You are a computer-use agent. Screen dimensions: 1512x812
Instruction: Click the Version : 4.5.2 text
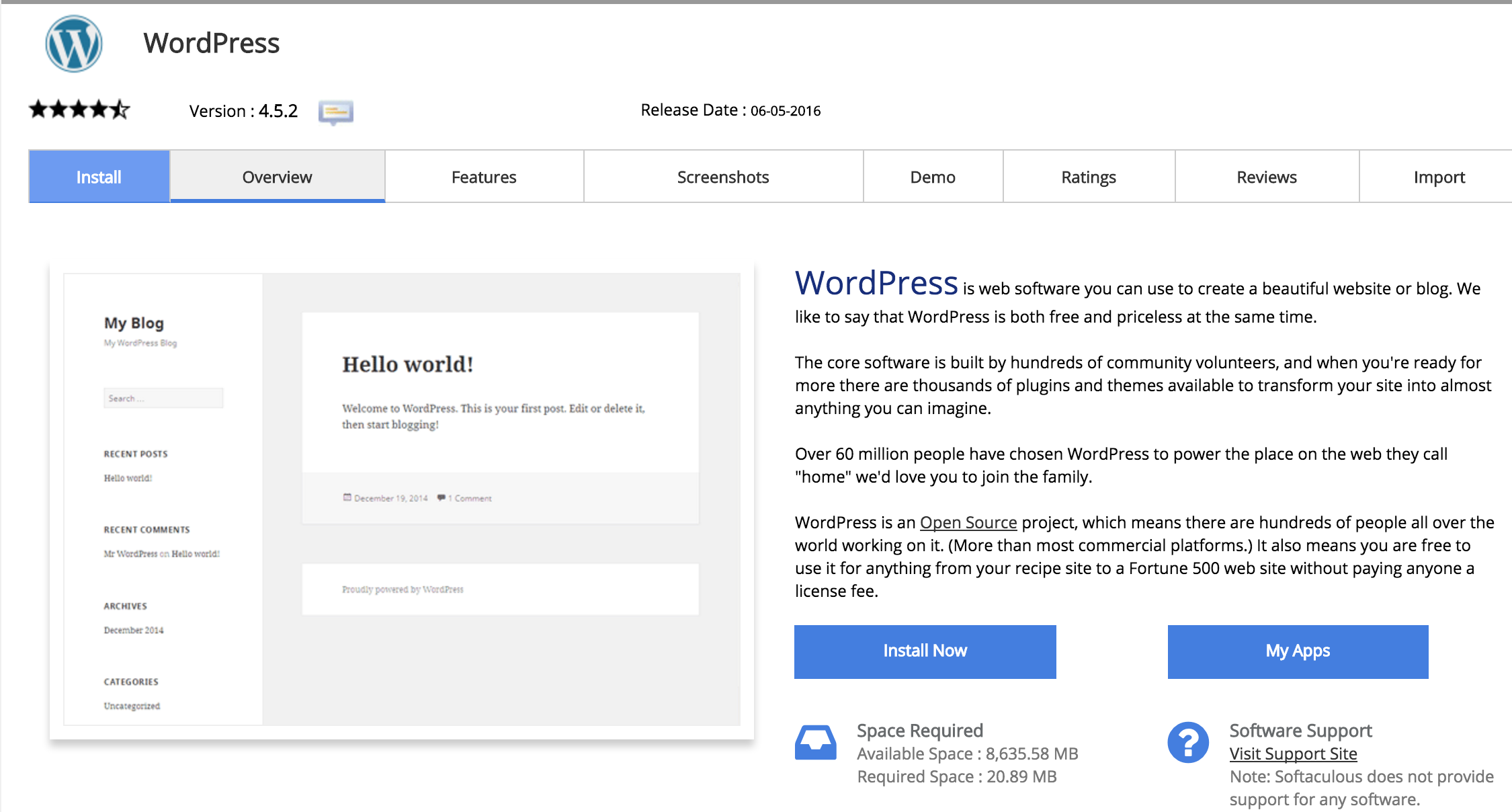(x=243, y=111)
